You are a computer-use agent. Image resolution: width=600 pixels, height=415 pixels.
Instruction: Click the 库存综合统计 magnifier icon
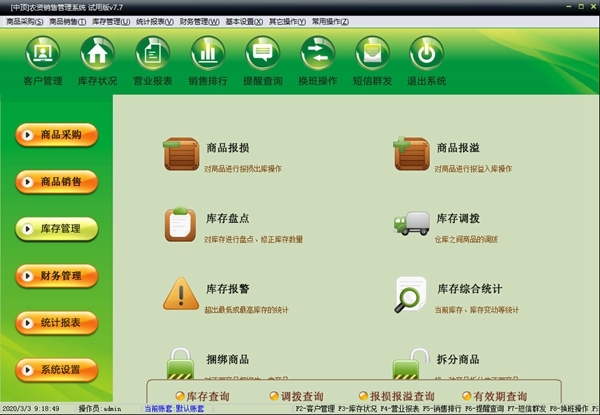tap(411, 295)
